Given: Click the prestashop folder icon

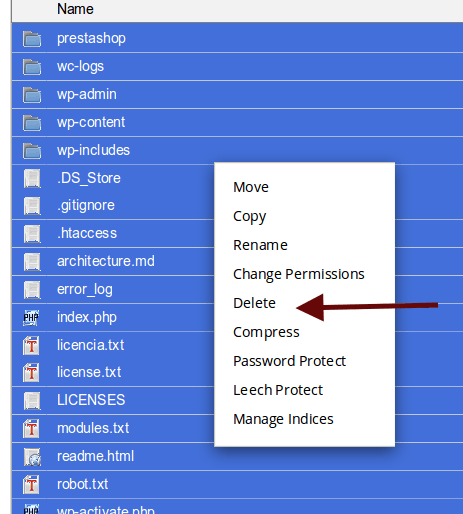Looking at the screenshot, I should (32, 39).
